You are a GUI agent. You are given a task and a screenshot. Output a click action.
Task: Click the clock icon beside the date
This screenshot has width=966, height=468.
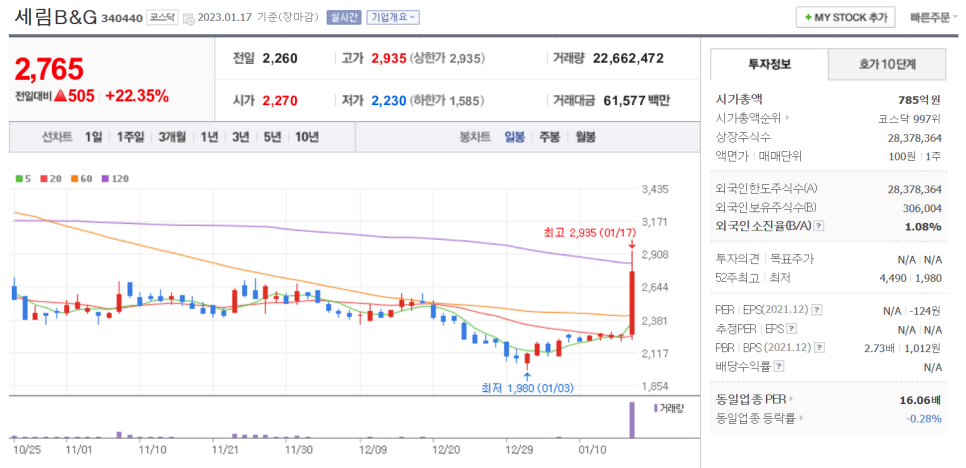pyautogui.click(x=189, y=18)
